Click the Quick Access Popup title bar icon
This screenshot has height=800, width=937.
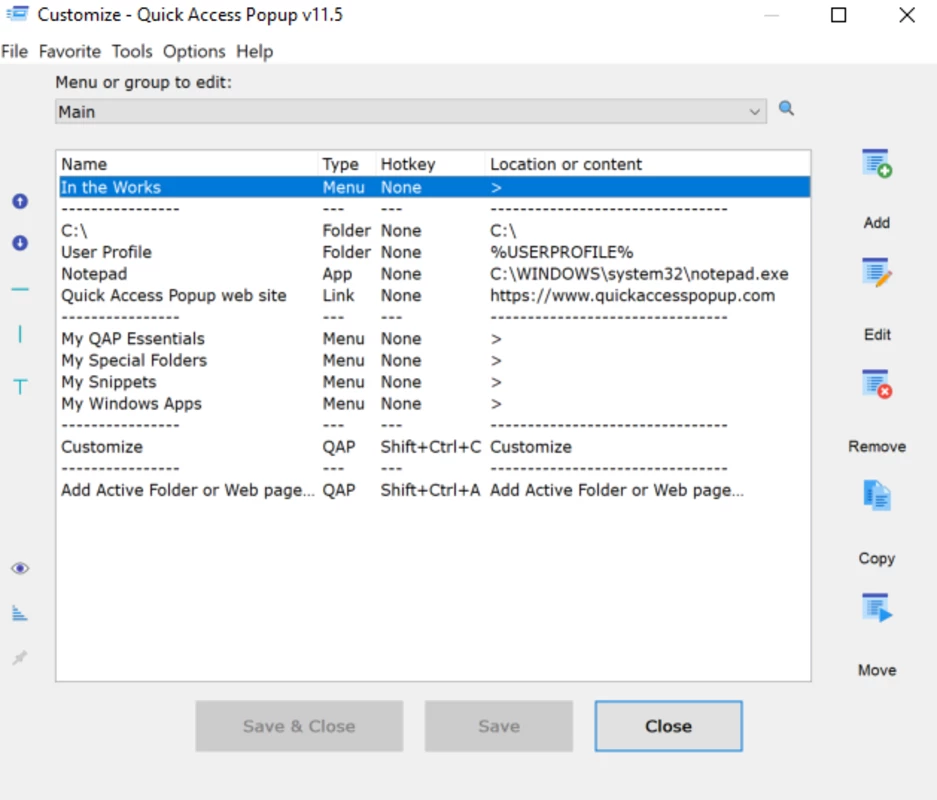coord(17,14)
